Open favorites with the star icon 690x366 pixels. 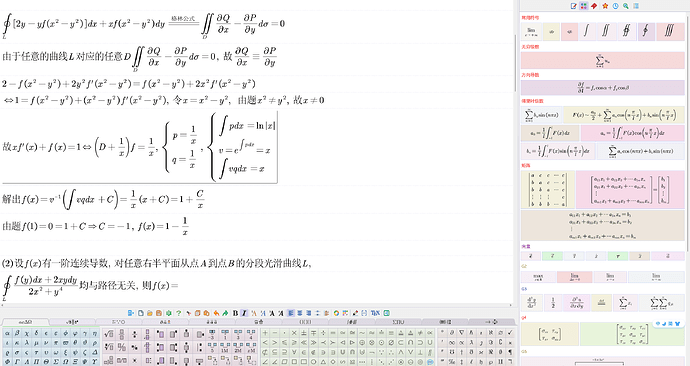point(605,6)
